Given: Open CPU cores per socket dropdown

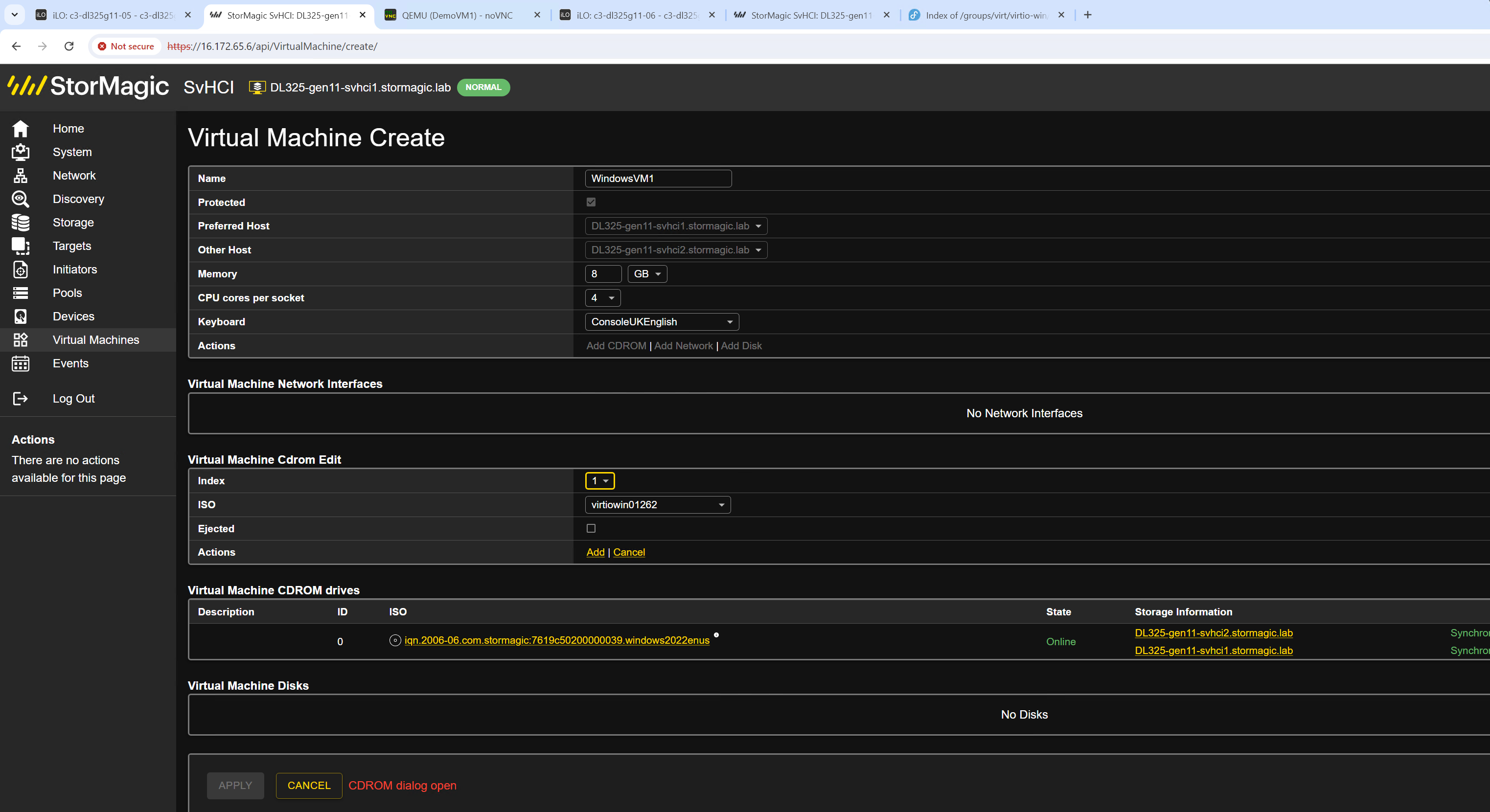Looking at the screenshot, I should 603,298.
